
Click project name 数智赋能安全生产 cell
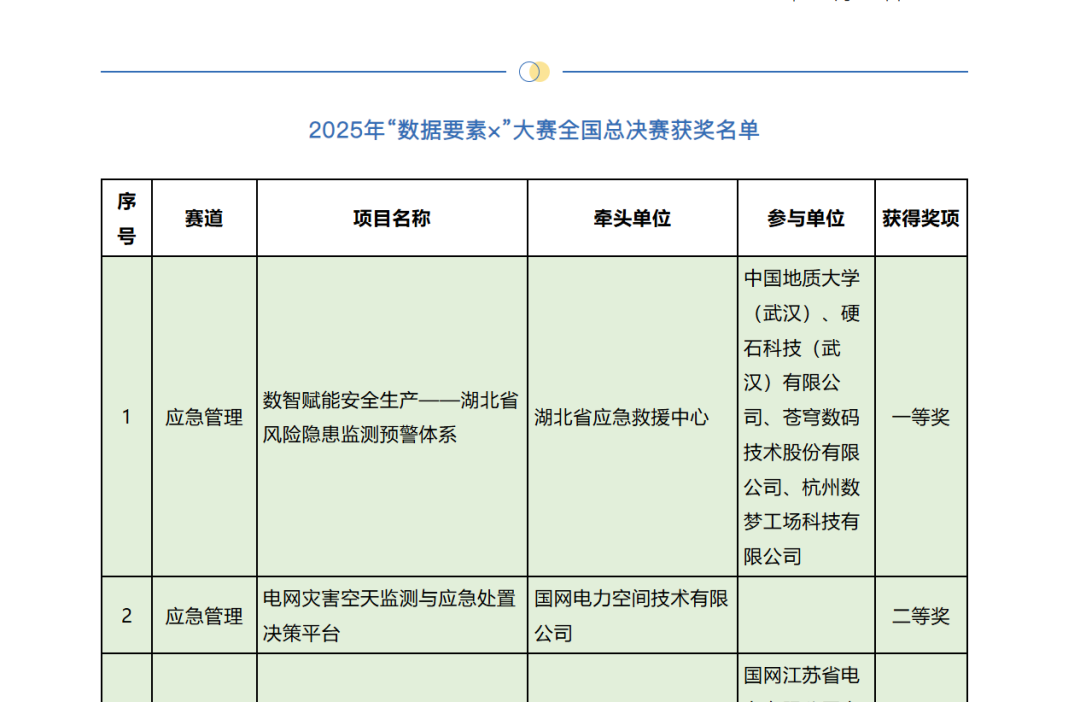[390, 417]
